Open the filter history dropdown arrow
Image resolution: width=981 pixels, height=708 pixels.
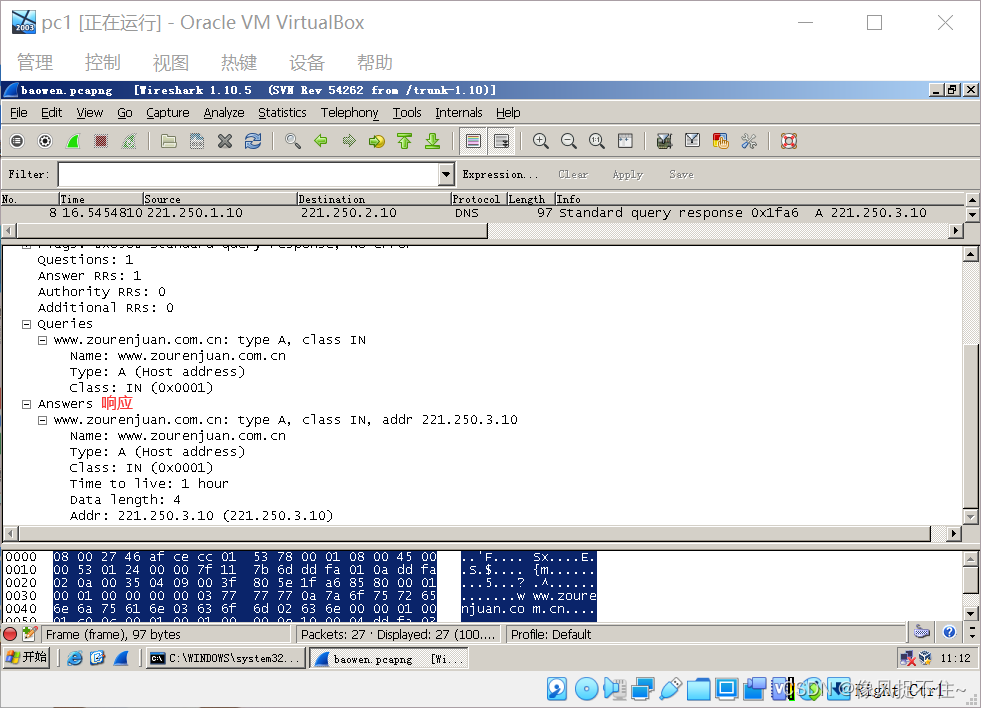(446, 174)
